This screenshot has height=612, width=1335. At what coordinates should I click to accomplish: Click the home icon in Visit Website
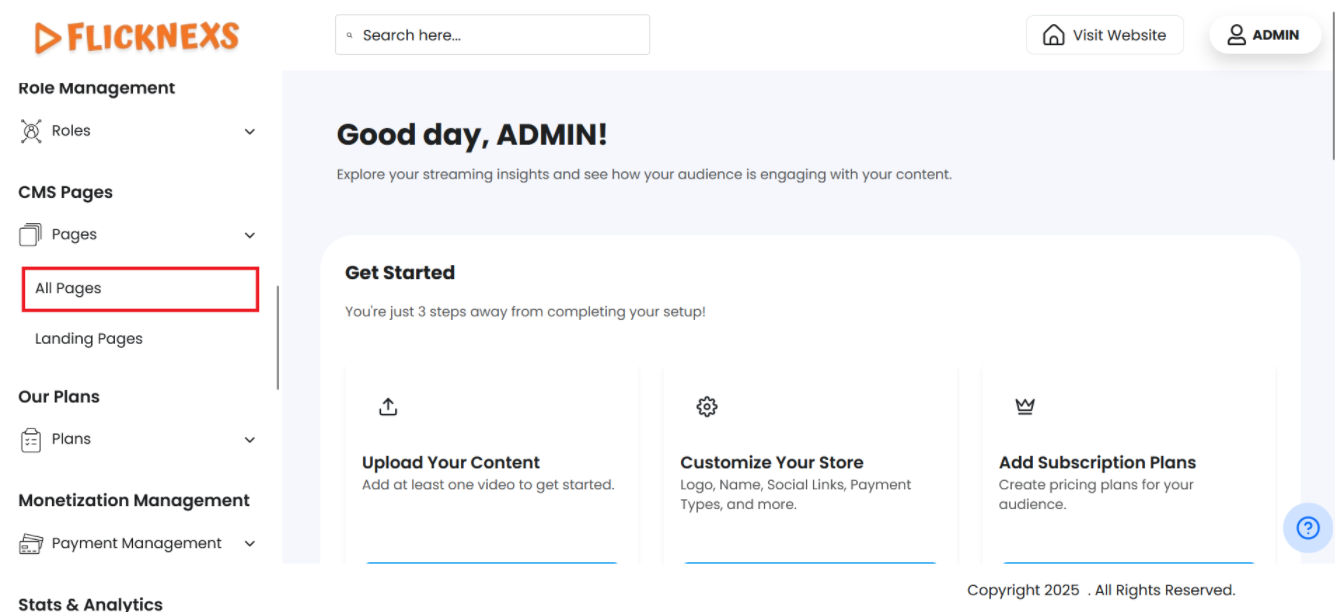click(1053, 35)
